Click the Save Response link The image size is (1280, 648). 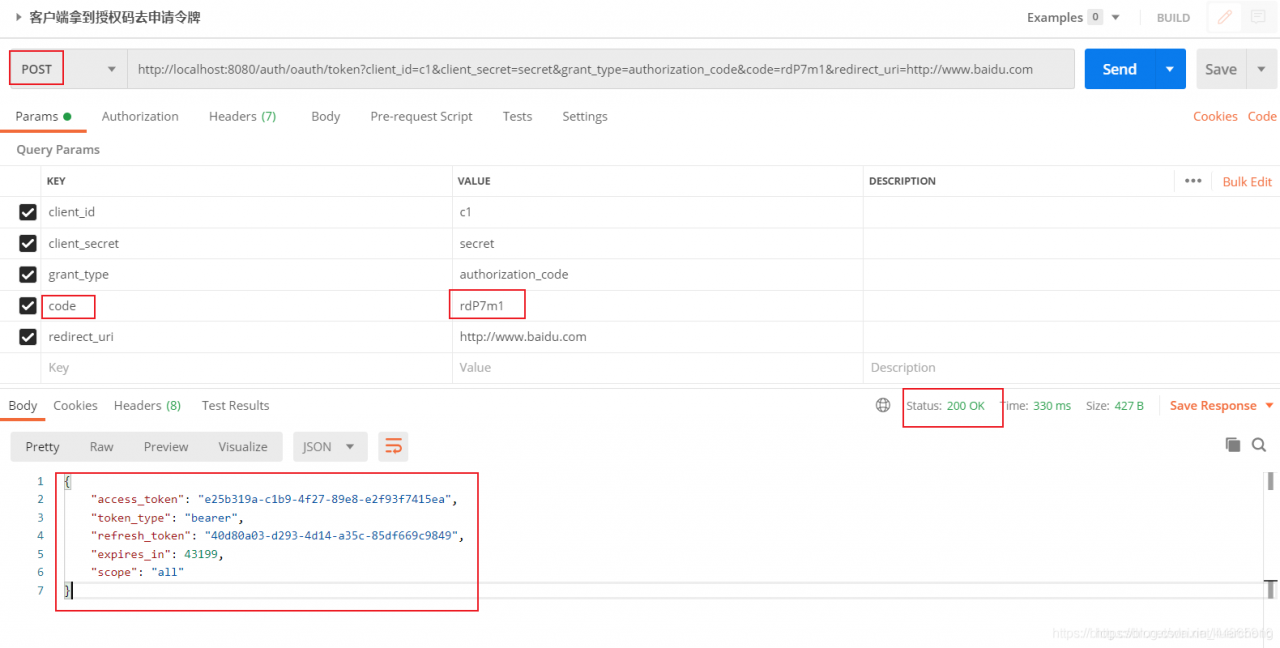pyautogui.click(x=1213, y=405)
